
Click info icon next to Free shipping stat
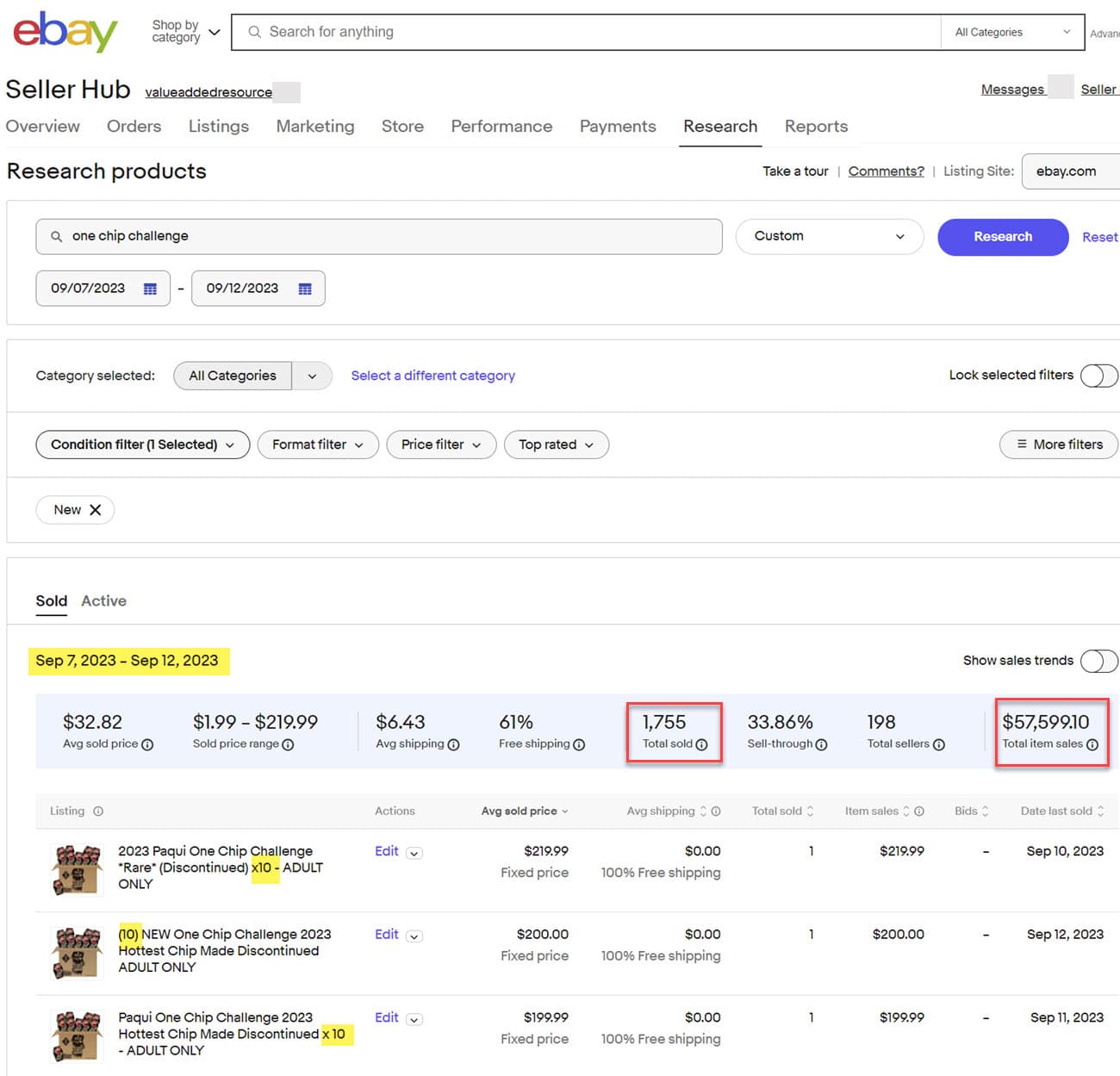click(x=579, y=744)
